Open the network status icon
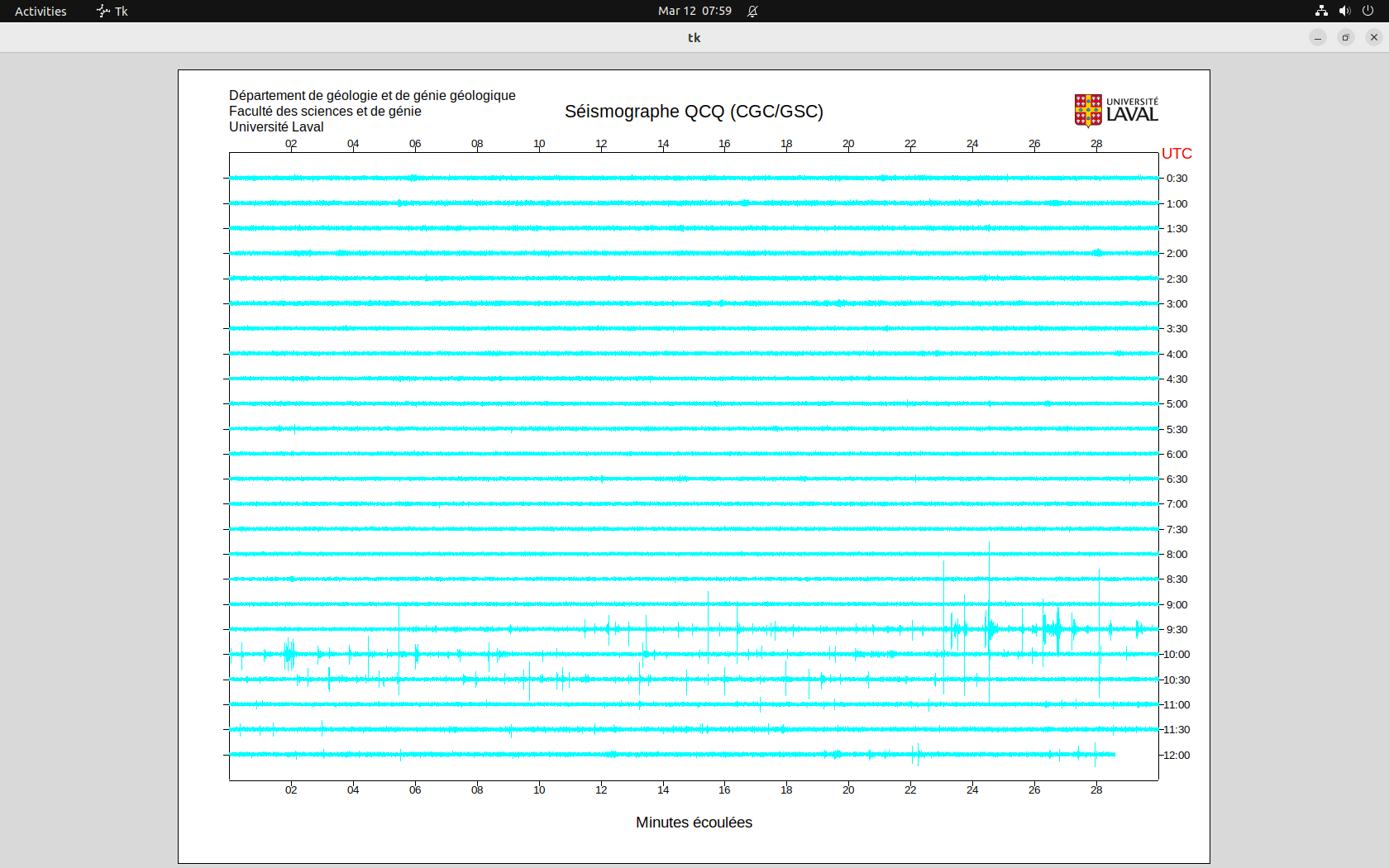 click(1321, 11)
